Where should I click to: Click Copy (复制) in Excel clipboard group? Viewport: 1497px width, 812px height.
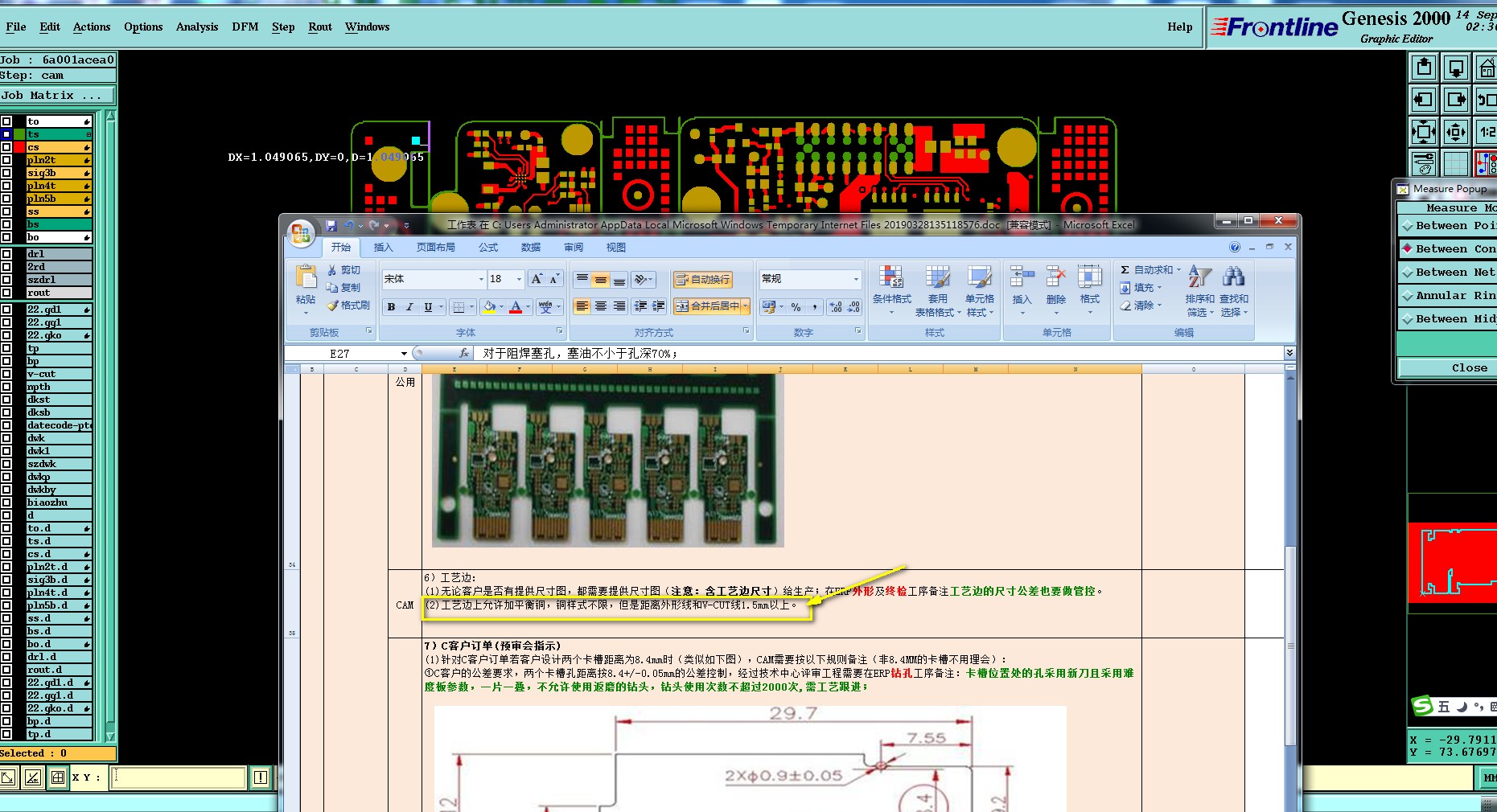344,288
